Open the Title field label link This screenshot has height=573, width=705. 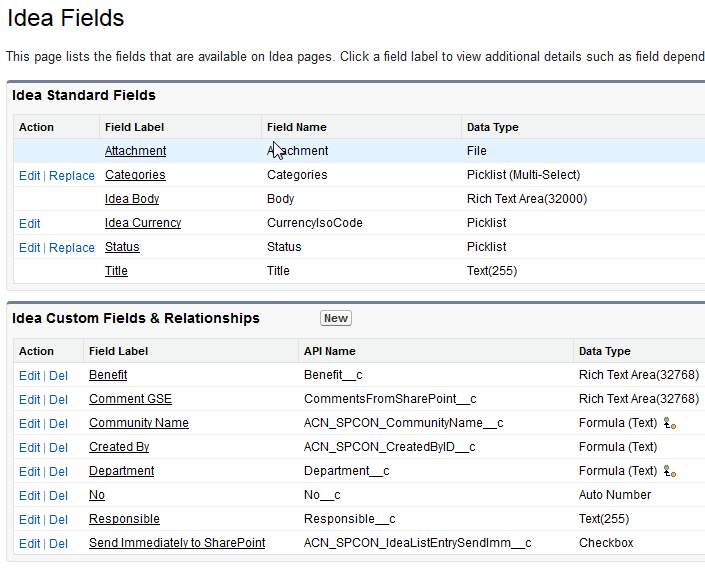coord(116,271)
